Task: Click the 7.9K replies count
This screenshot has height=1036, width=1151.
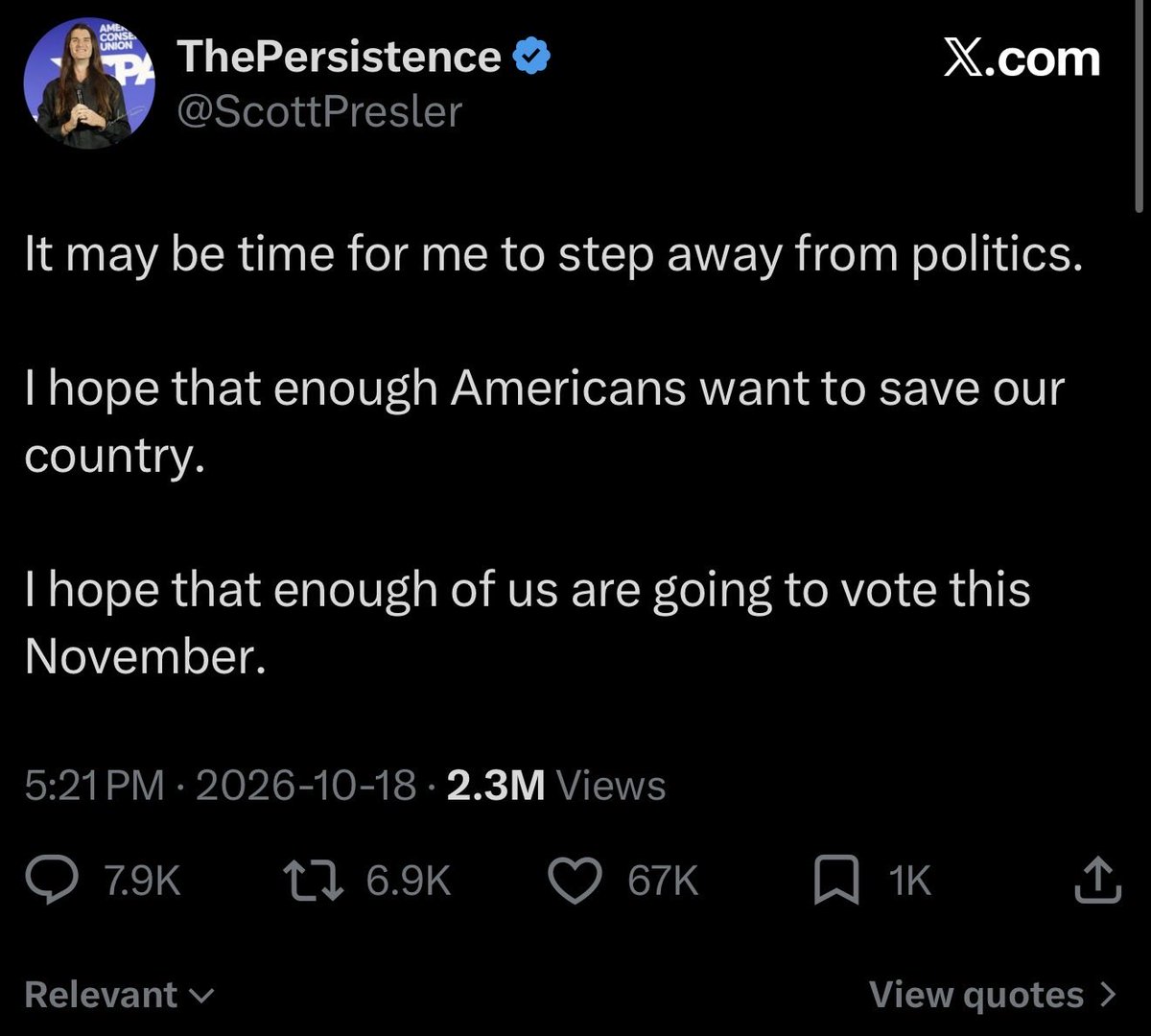Action: (142, 882)
